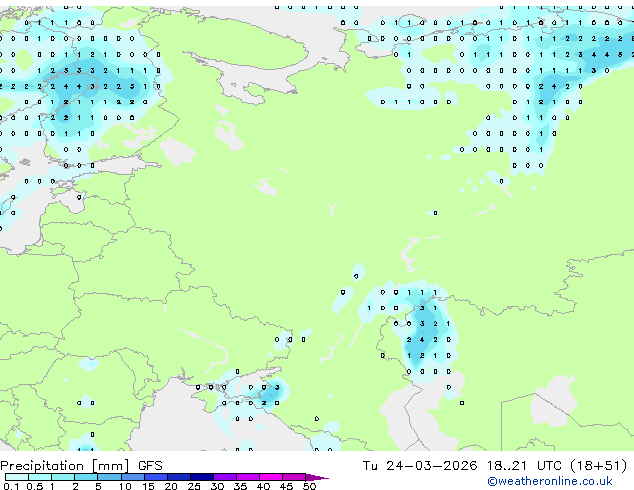Image resolution: width=634 pixels, height=490 pixels.
Task: Select the 25–30 mm dark blue swatch
Action: coord(201,477)
